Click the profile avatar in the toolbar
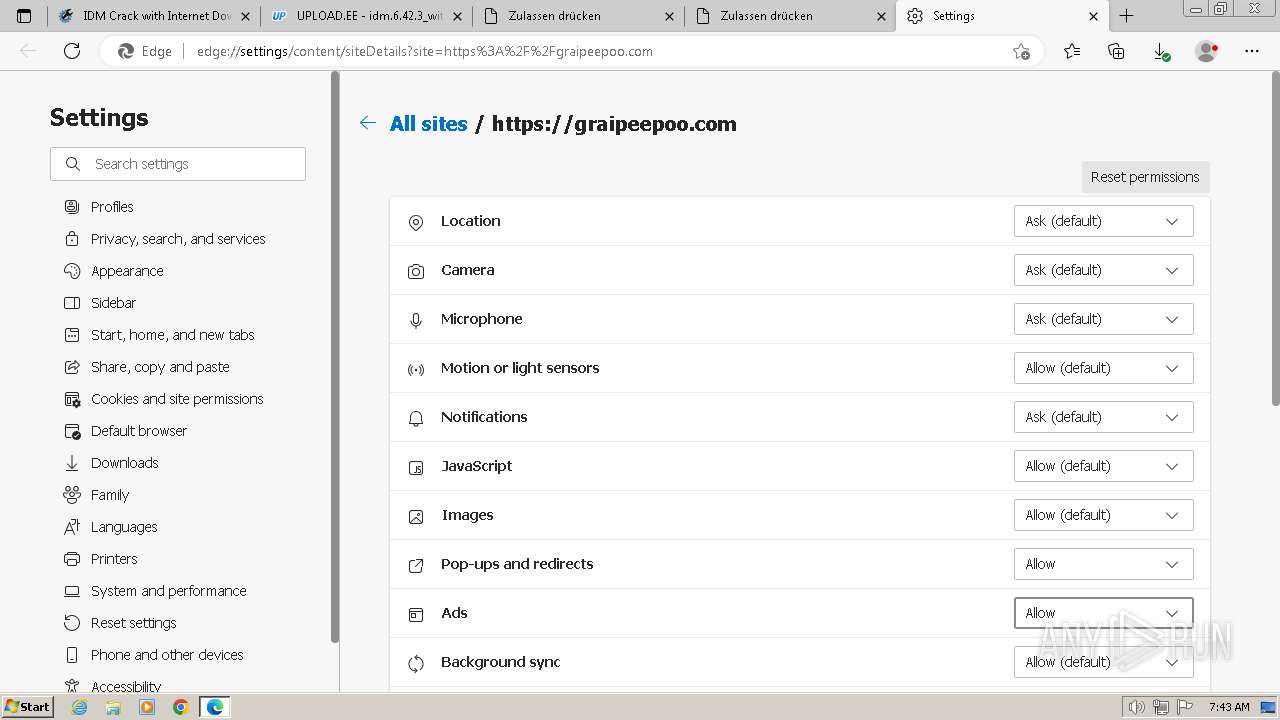 (x=1207, y=51)
